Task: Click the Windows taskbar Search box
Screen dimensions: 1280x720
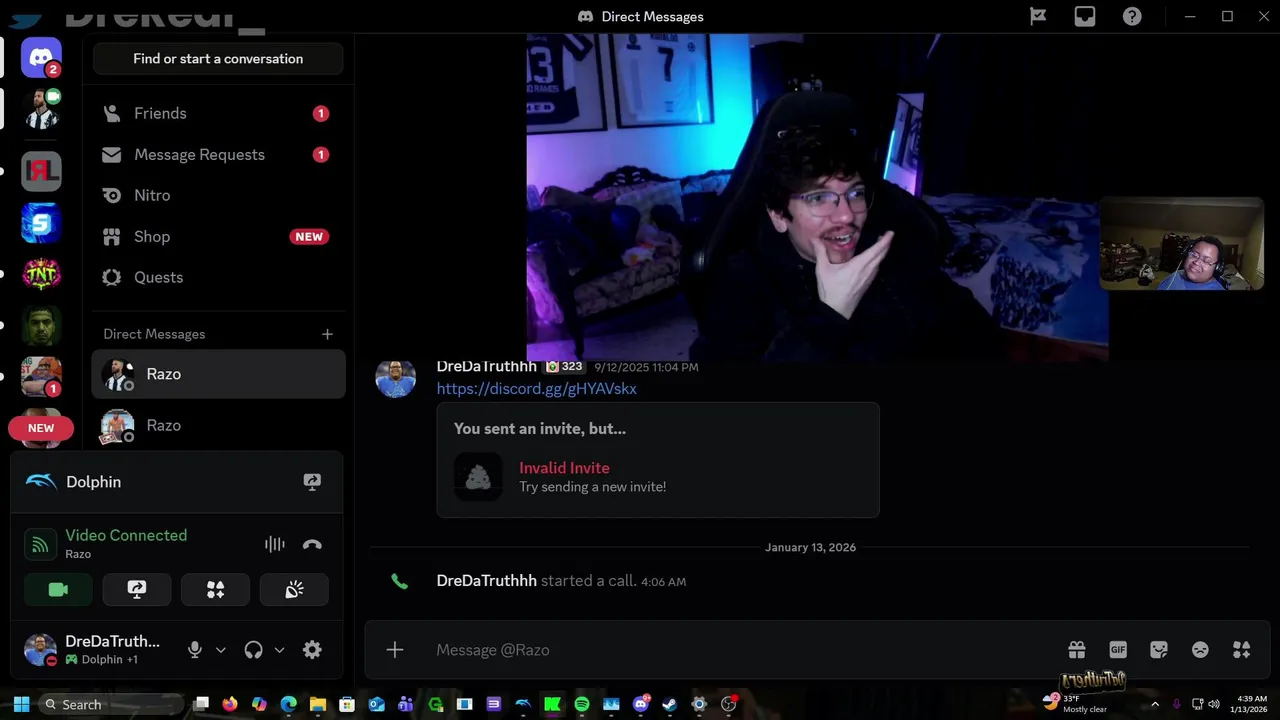Action: pyautogui.click(x=110, y=704)
